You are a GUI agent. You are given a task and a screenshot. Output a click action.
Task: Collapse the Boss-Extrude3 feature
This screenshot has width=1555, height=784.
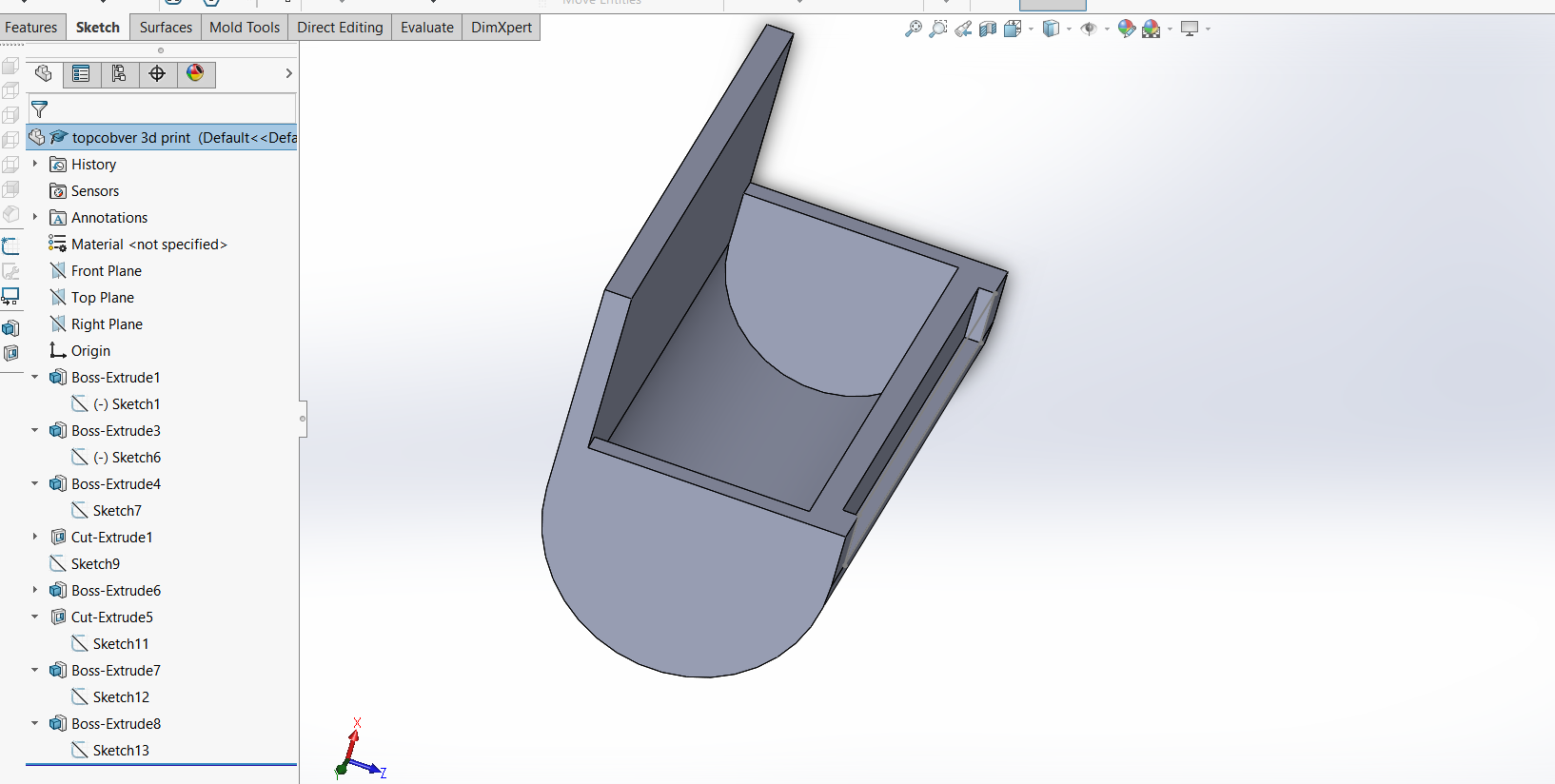(35, 430)
